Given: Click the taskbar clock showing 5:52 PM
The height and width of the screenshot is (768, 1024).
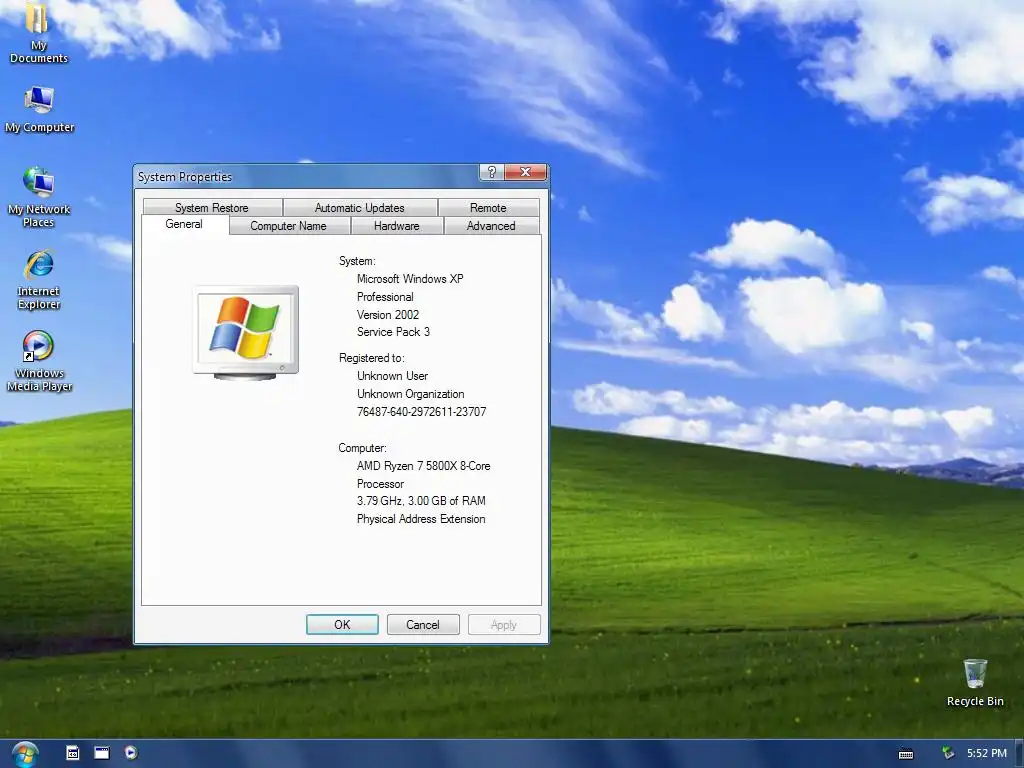Looking at the screenshot, I should coord(987,754).
